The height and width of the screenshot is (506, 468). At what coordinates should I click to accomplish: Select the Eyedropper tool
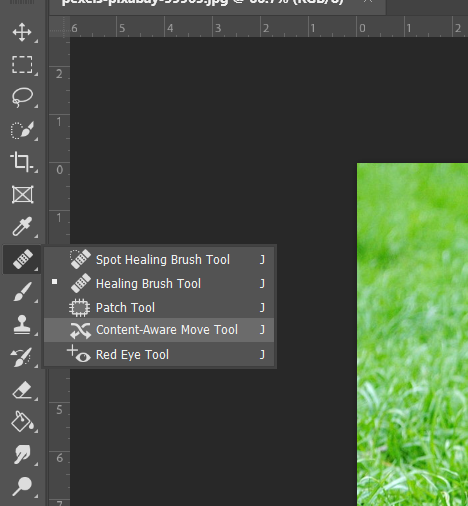coord(22,227)
